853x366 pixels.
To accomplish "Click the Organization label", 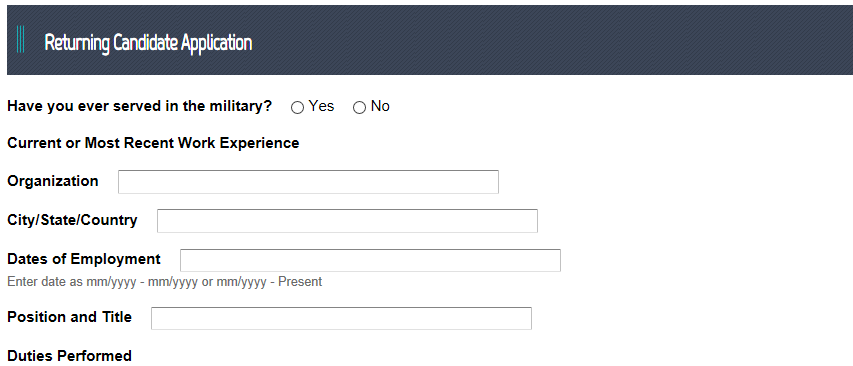I will point(53,181).
